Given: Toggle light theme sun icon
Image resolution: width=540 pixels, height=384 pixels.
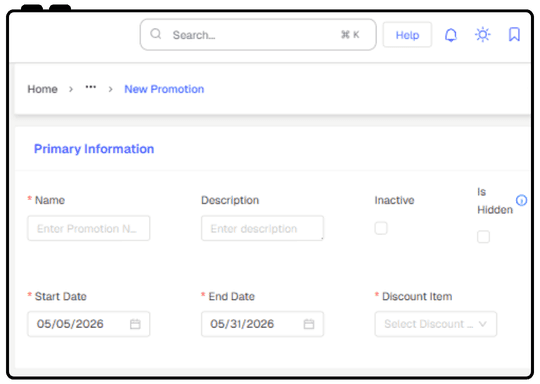Looking at the screenshot, I should point(482,35).
